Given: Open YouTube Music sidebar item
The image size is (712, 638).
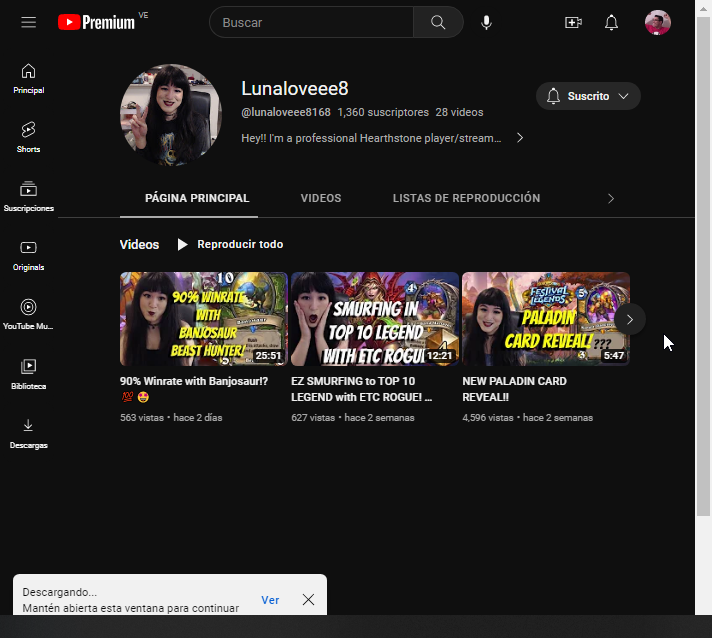Looking at the screenshot, I should pyautogui.click(x=29, y=315).
